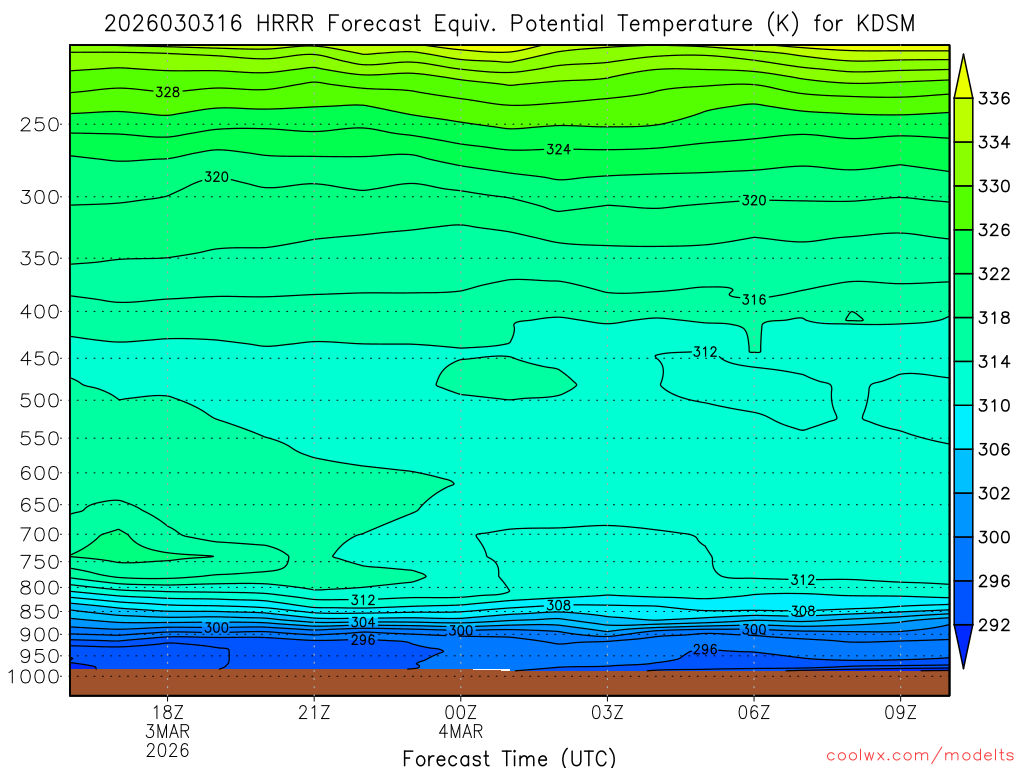Click the 750 pressure axis label

pyautogui.click(x=40, y=562)
